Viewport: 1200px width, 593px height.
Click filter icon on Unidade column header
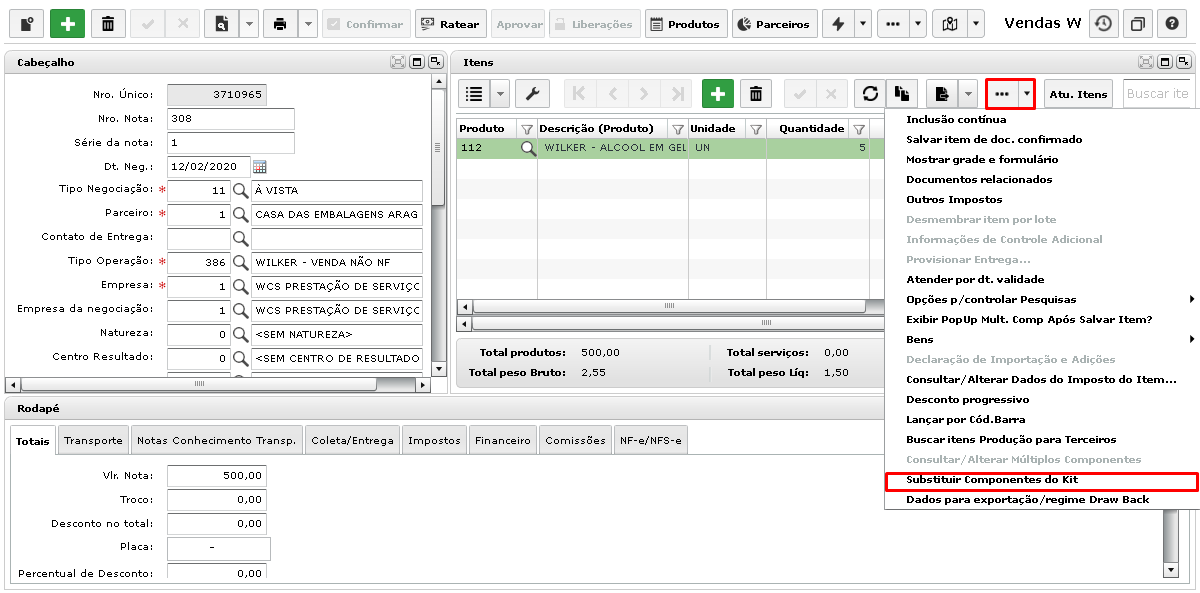pyautogui.click(x=756, y=129)
